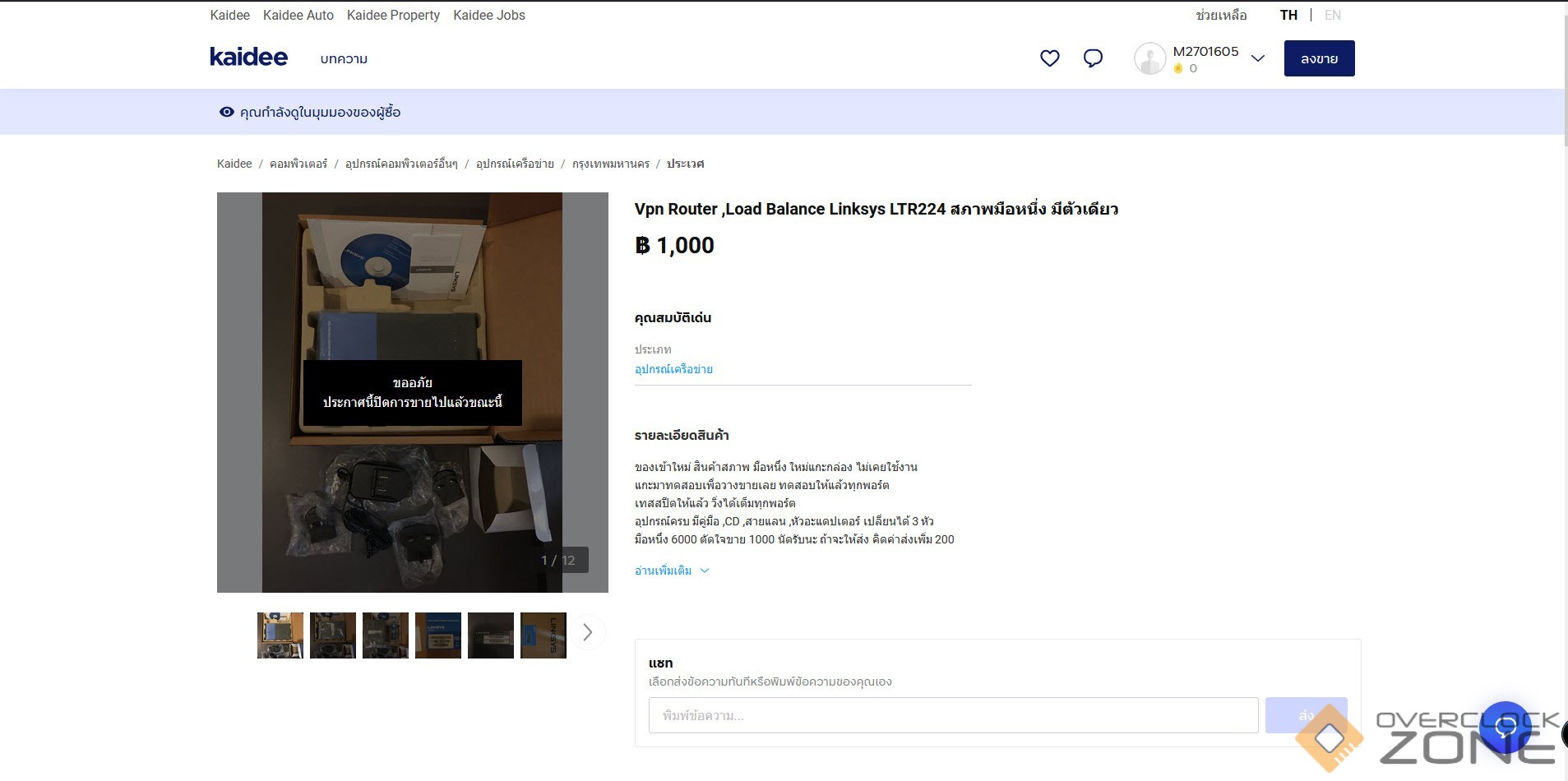Image resolution: width=1568 pixels, height=781 pixels.
Task: Select the first product thumbnail
Action: [280, 635]
